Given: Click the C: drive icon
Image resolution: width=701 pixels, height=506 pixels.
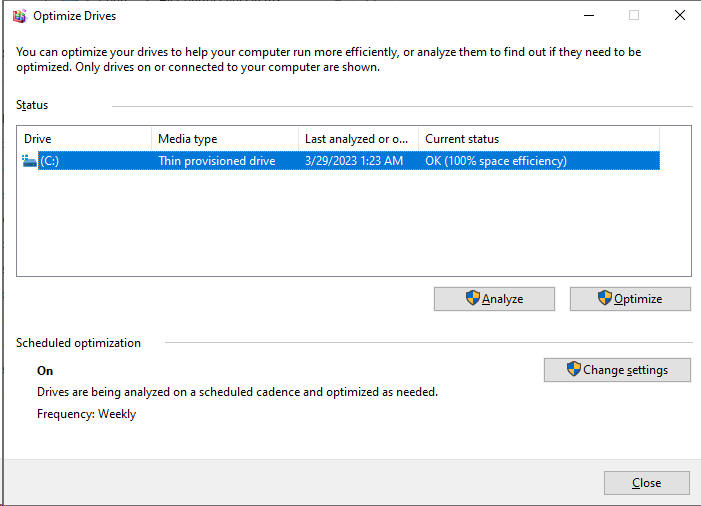Looking at the screenshot, I should pyautogui.click(x=29, y=161).
